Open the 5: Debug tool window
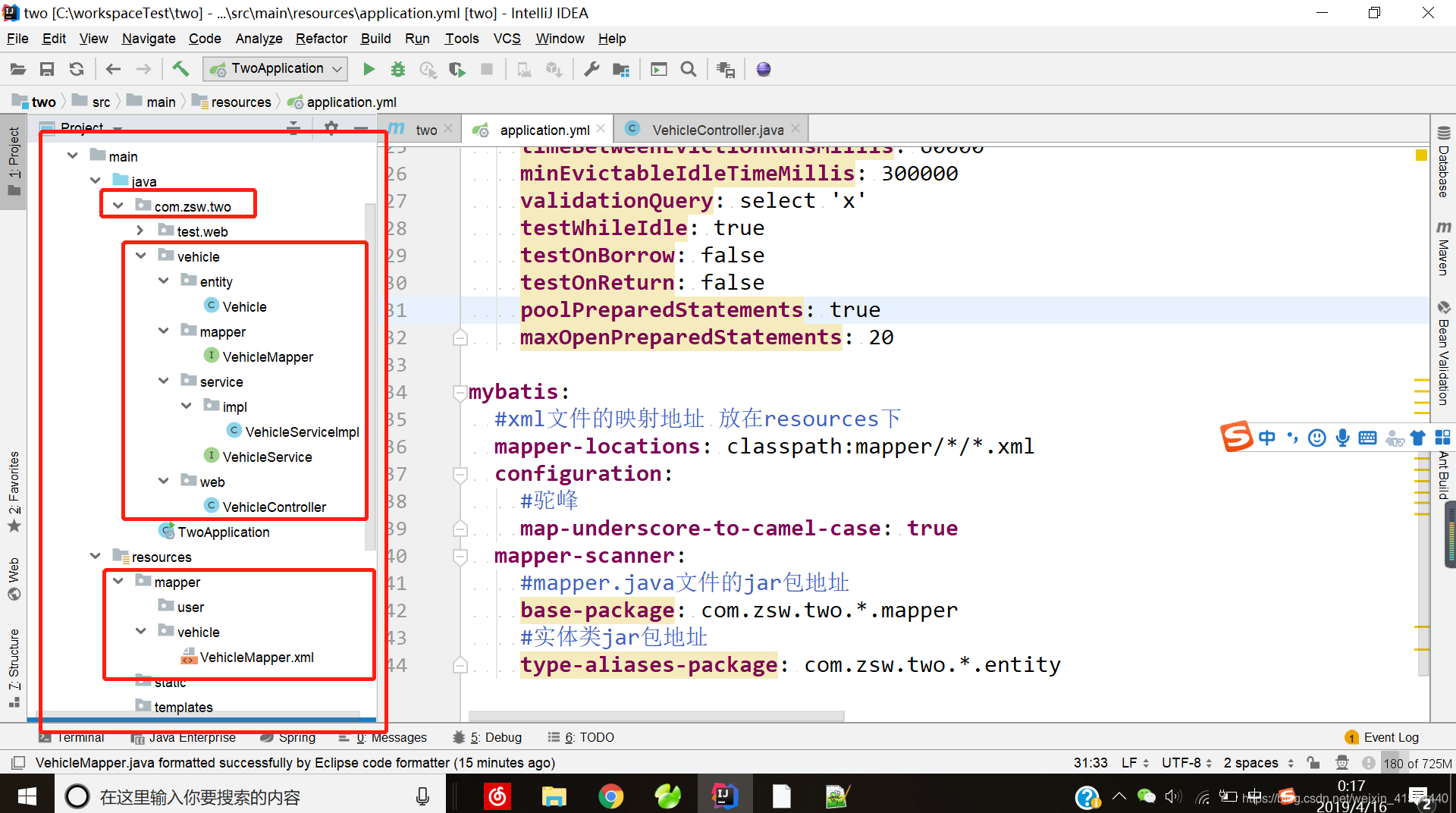This screenshot has width=1456, height=813. pos(488,737)
